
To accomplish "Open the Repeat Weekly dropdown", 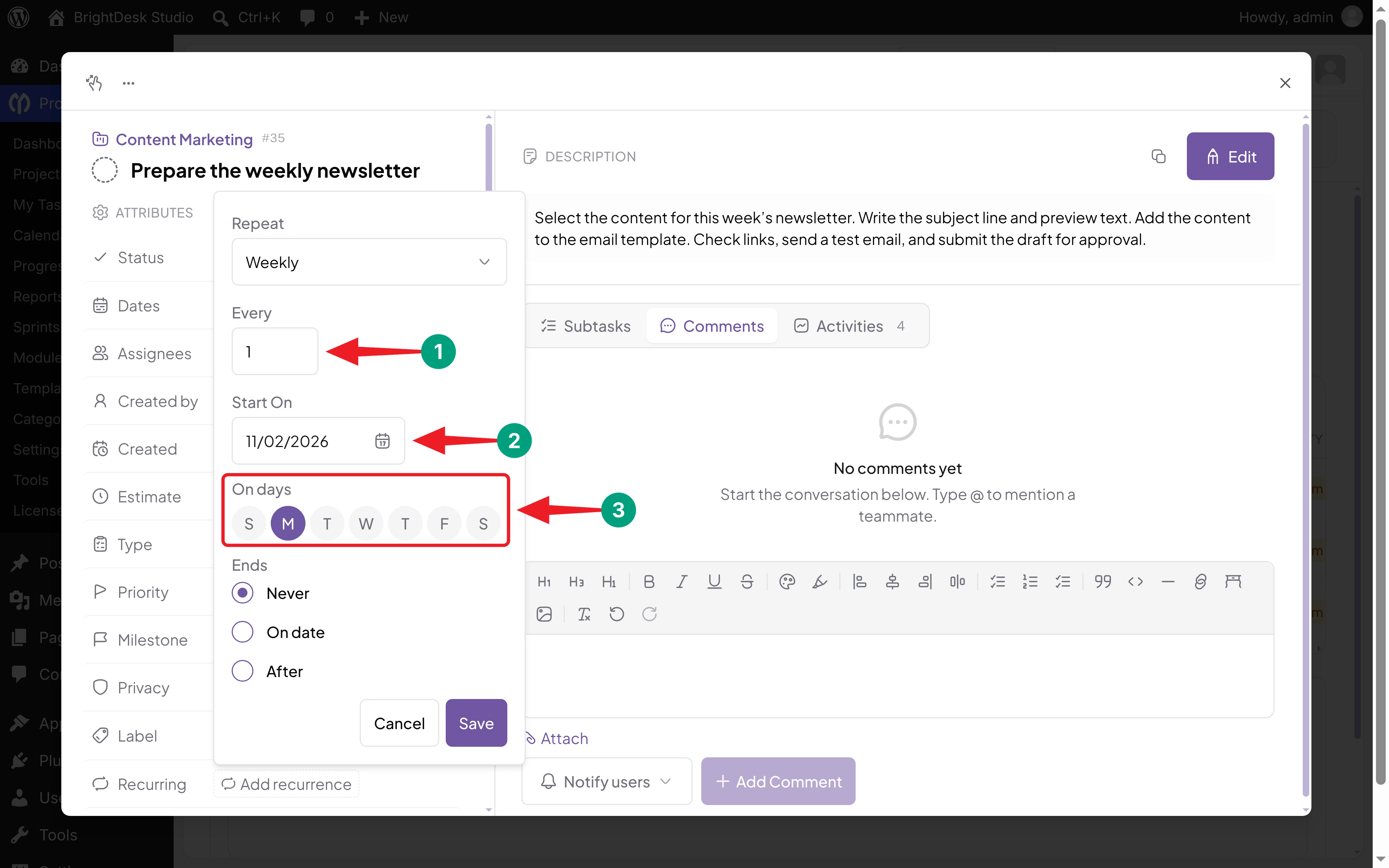I will click(369, 262).
